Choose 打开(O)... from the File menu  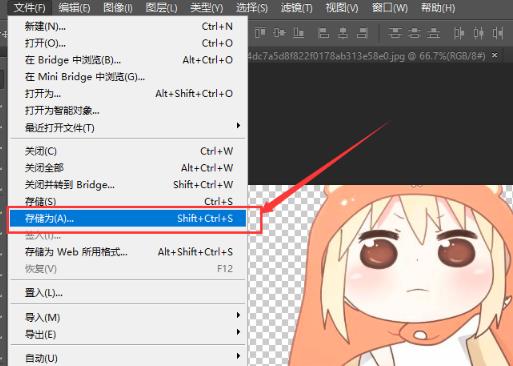coord(128,43)
